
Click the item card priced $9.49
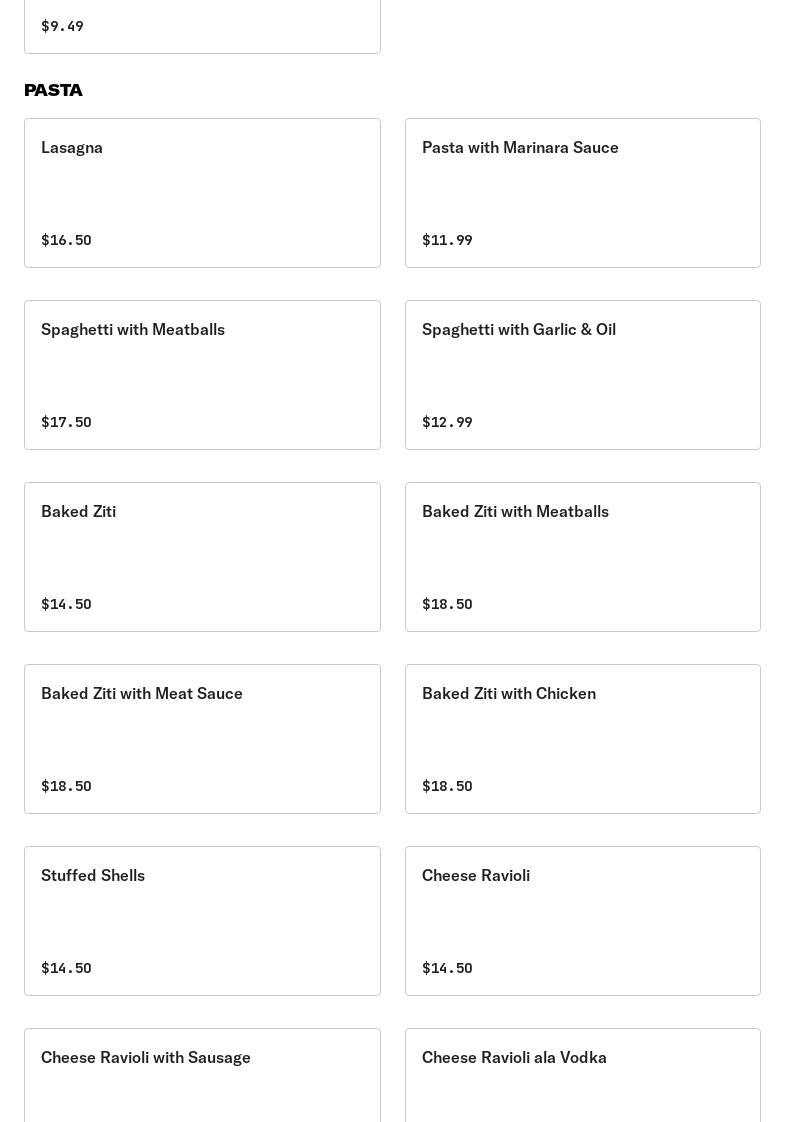tap(202, 26)
